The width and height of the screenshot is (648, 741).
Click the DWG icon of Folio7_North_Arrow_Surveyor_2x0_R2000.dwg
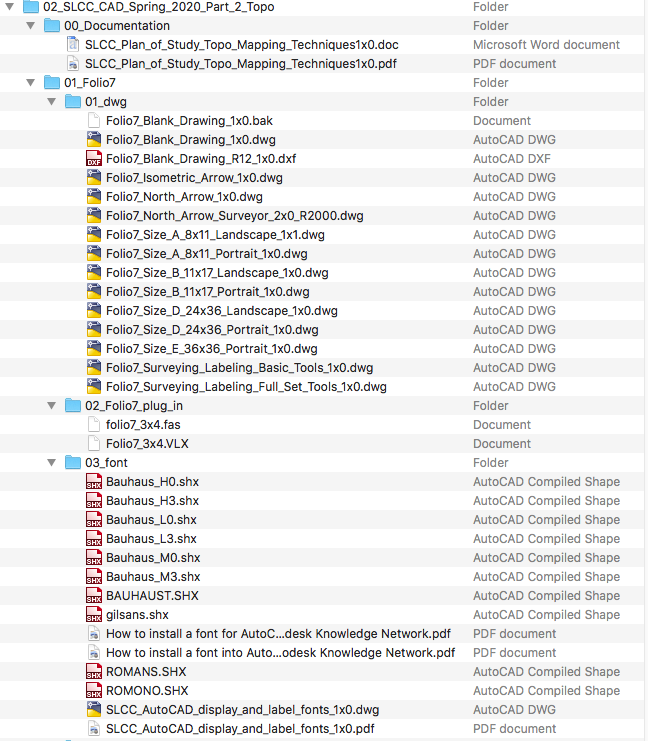[94, 215]
